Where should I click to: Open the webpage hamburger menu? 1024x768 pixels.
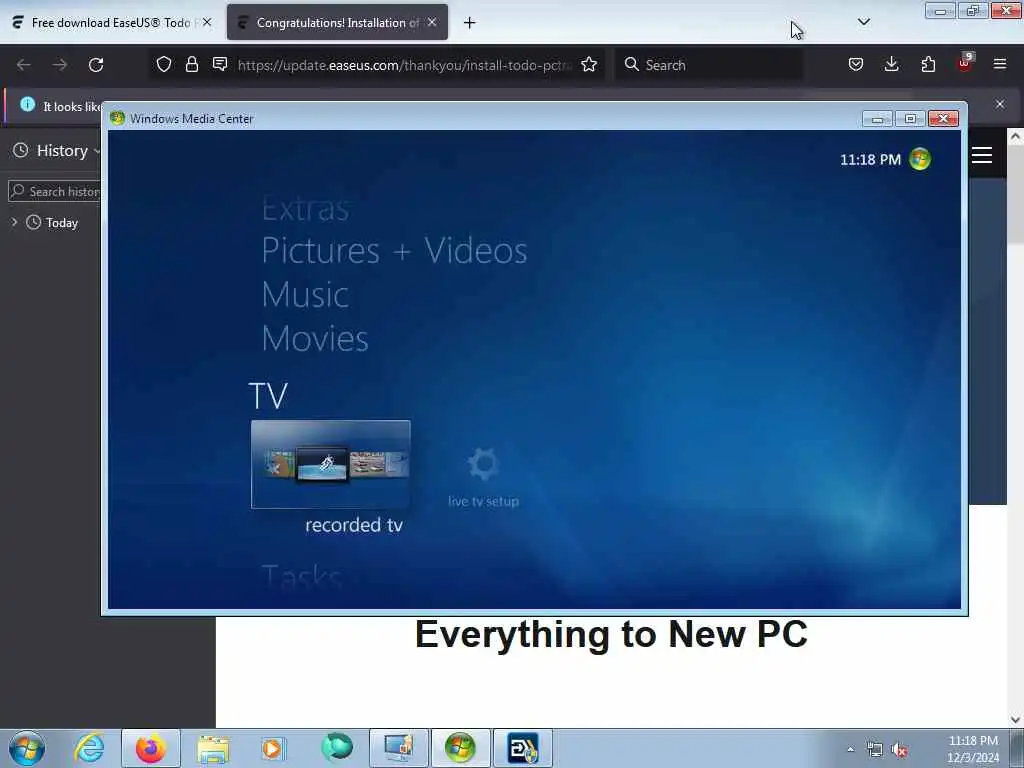982,155
